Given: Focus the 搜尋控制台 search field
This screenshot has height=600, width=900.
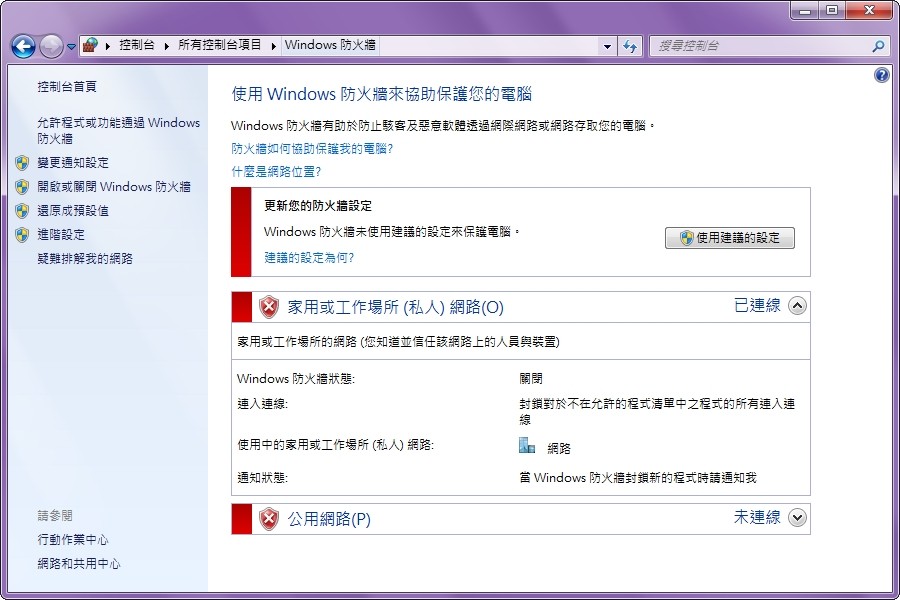Looking at the screenshot, I should click(761, 46).
